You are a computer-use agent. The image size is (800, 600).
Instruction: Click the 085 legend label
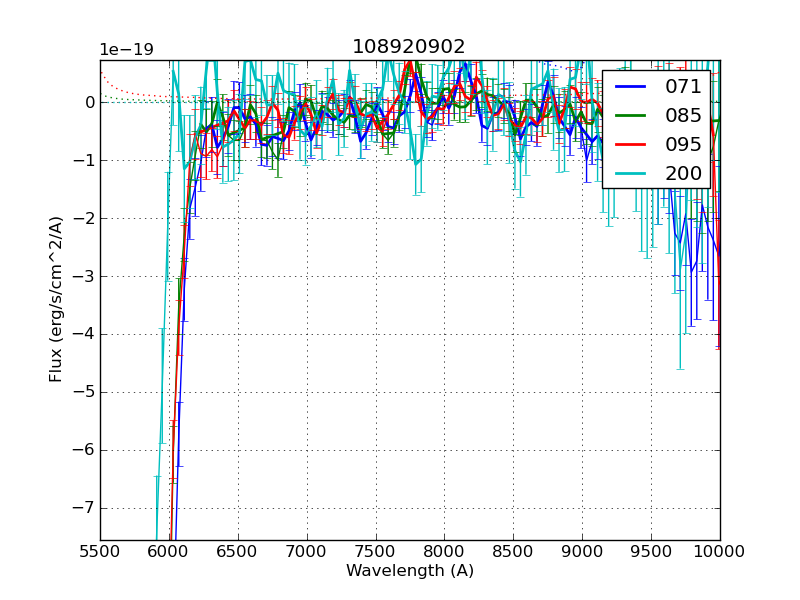683,116
